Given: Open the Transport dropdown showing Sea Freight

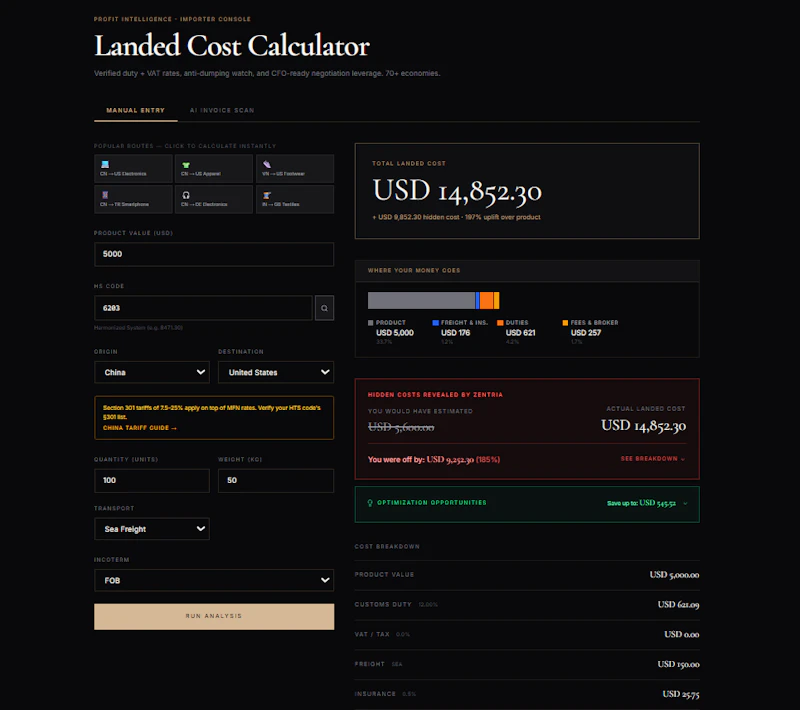Looking at the screenshot, I should 152,529.
